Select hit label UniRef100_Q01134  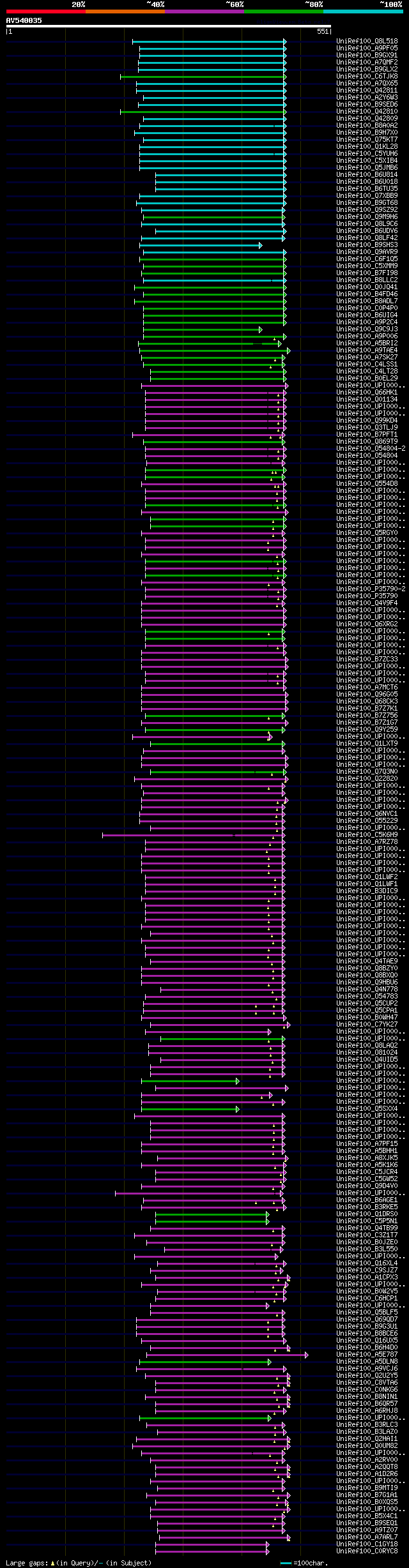click(367, 400)
